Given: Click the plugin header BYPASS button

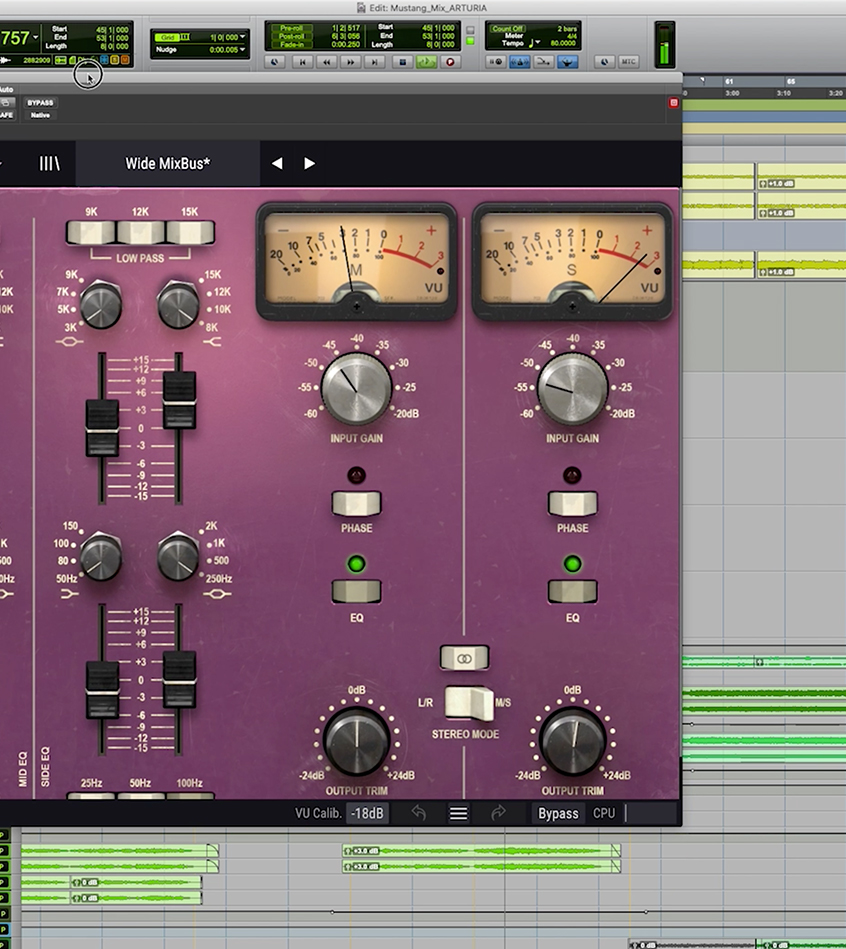Looking at the screenshot, I should point(41,103).
